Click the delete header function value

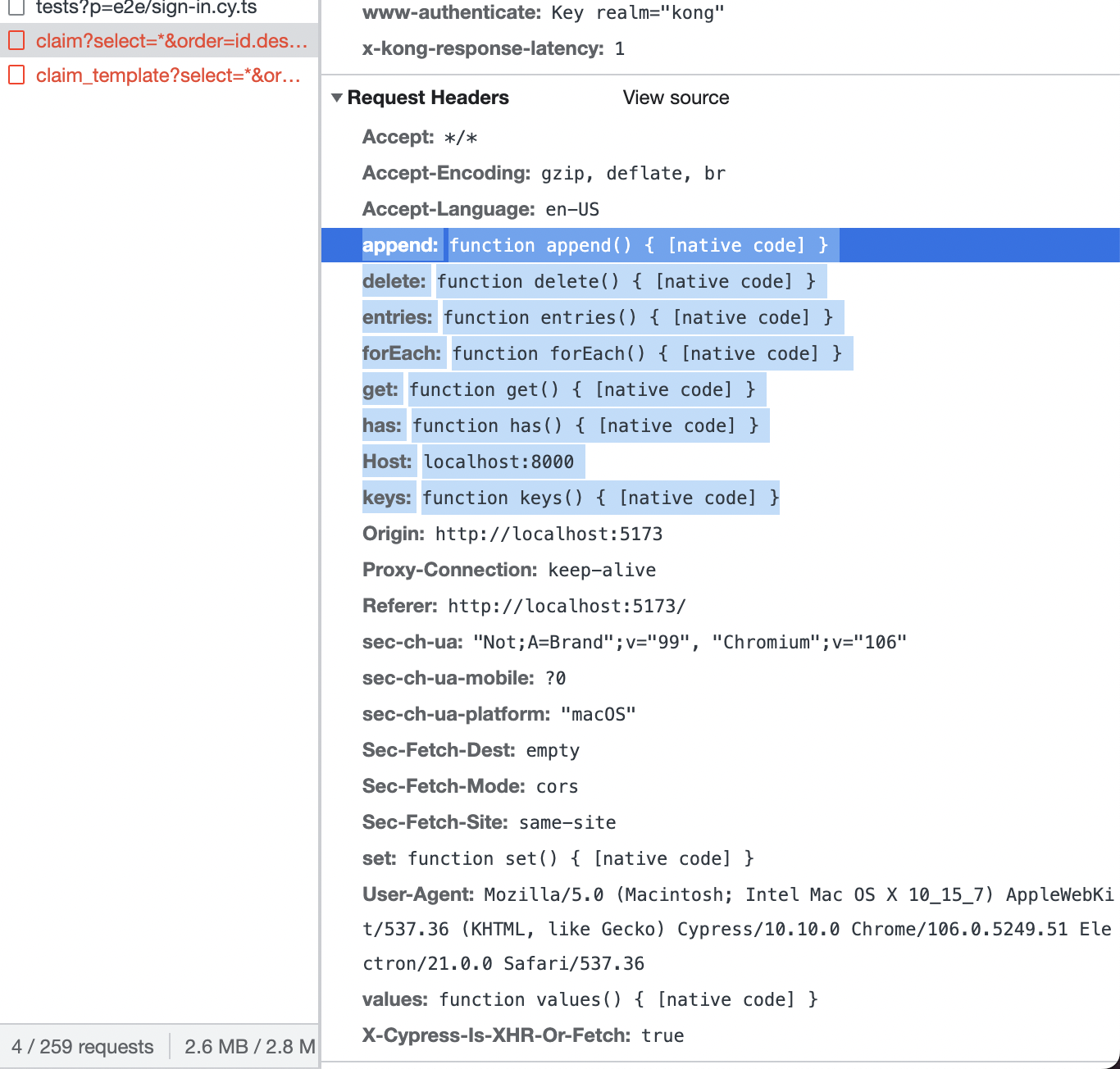tap(627, 281)
